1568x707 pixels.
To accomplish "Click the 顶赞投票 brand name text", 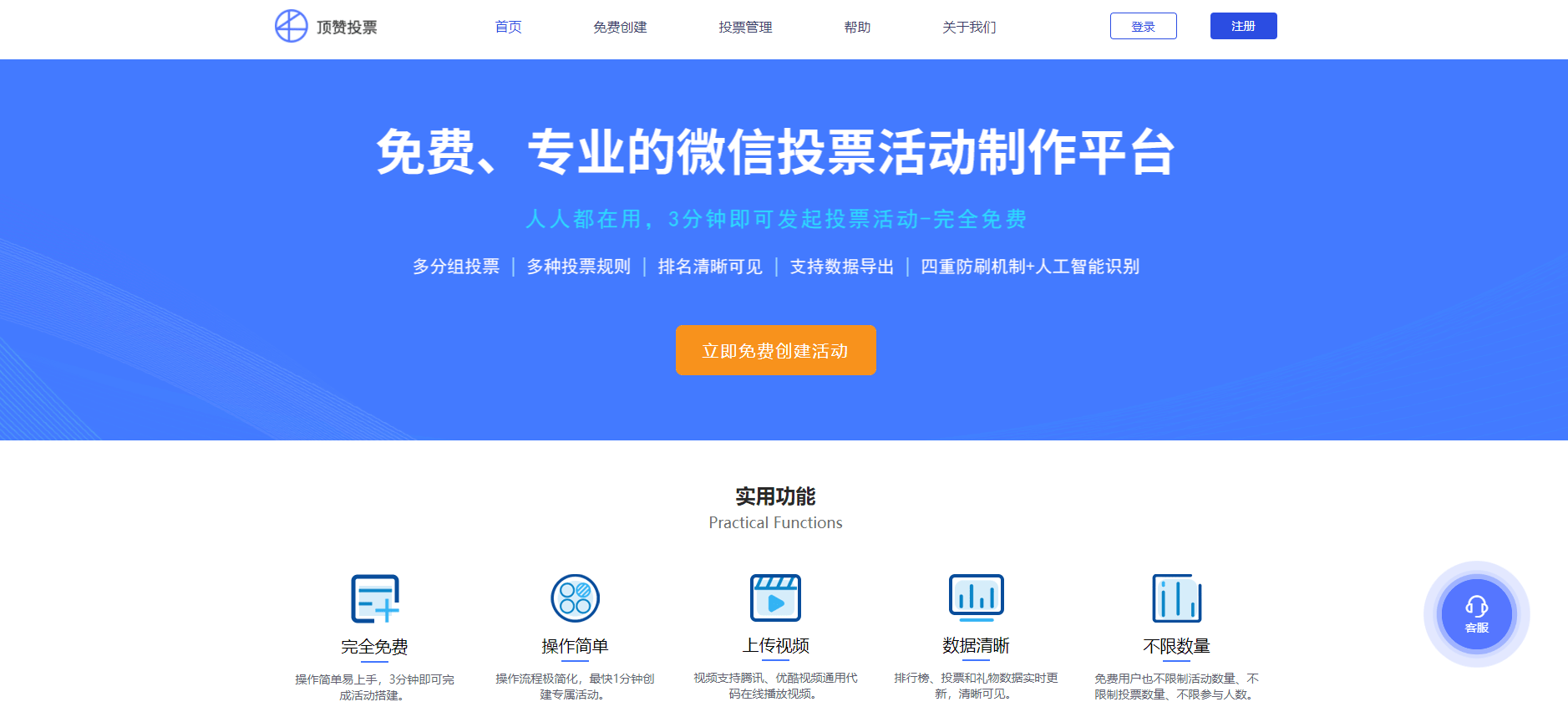I will 347,27.
